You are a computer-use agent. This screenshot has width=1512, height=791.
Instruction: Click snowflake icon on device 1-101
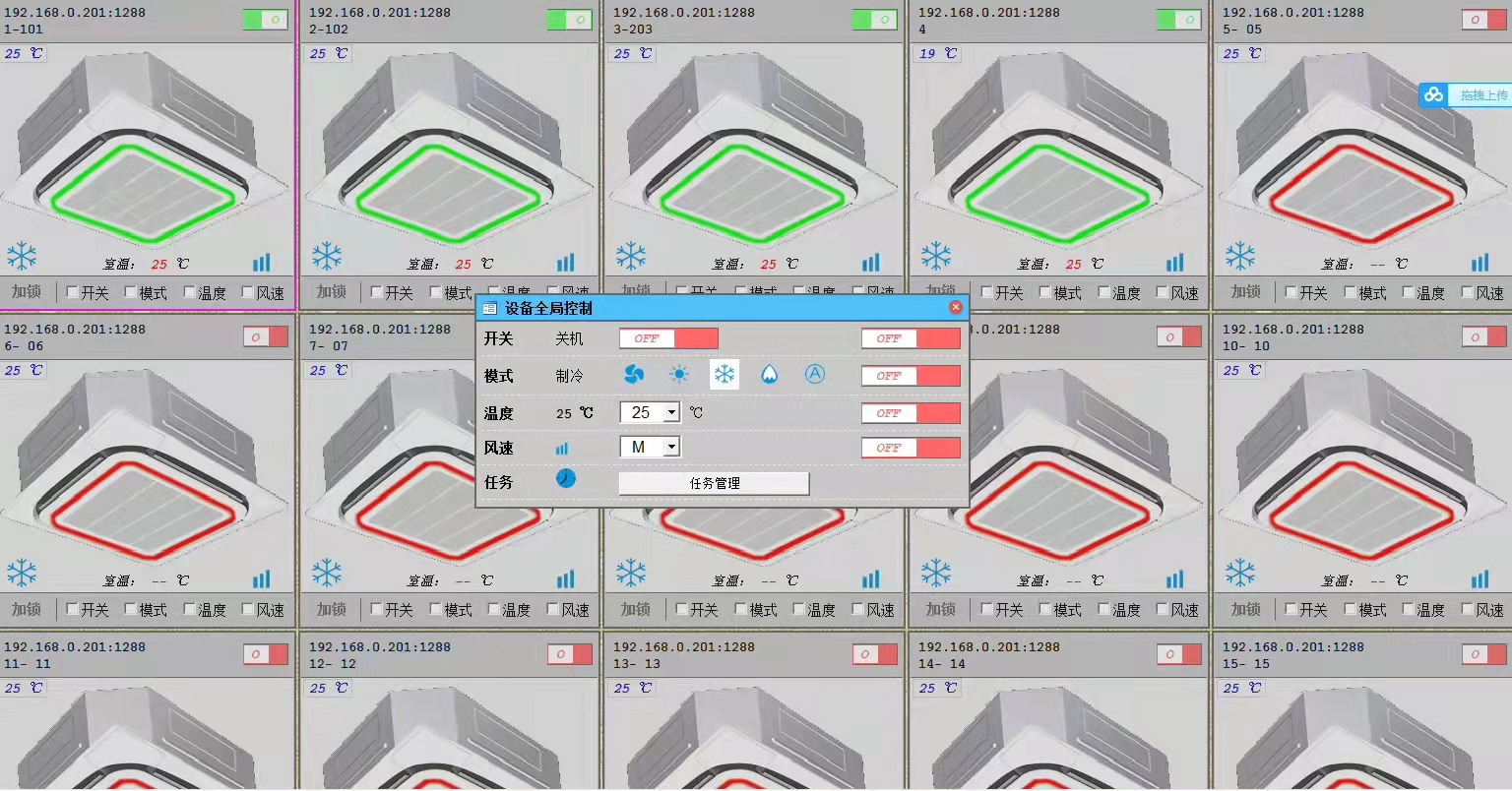(x=22, y=257)
